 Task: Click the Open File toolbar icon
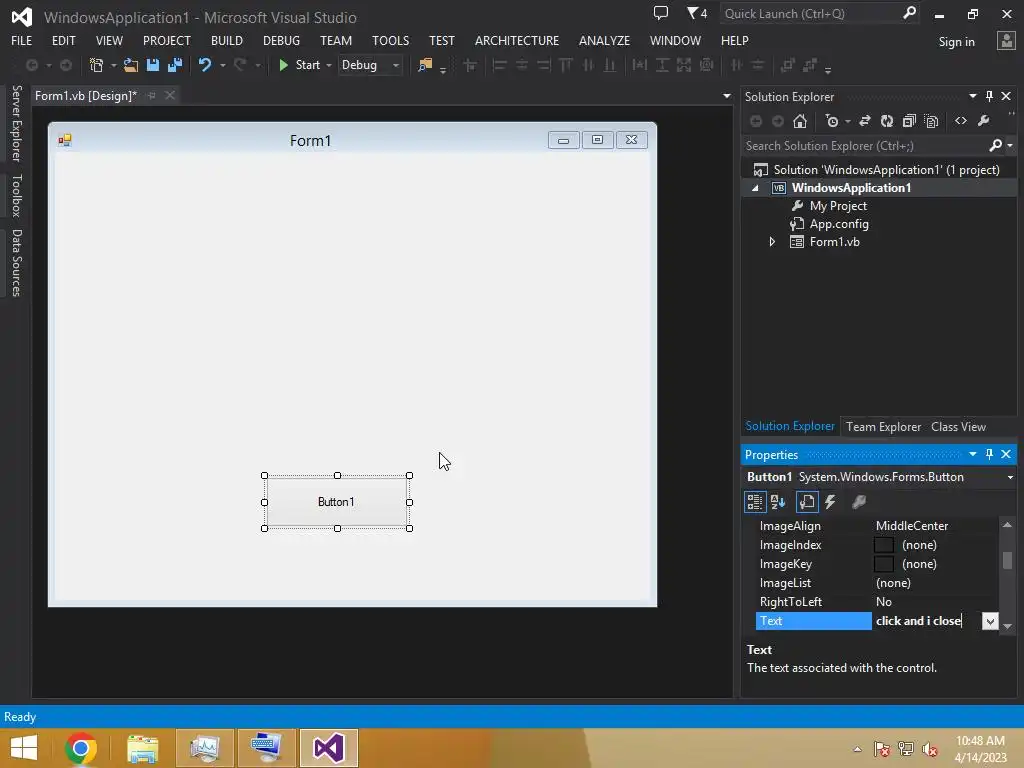tap(131, 65)
